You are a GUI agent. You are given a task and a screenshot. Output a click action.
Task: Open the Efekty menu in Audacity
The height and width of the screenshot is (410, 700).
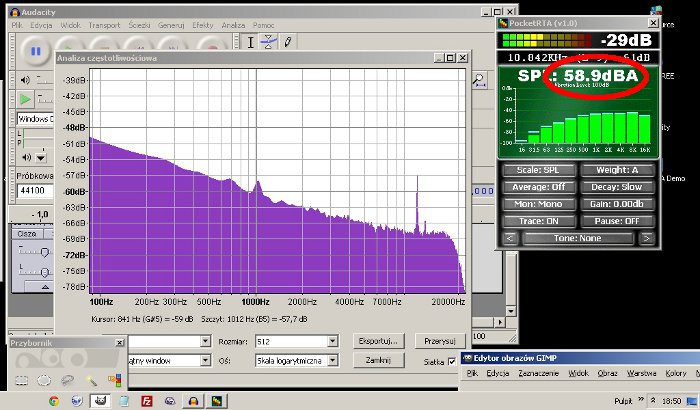click(203, 25)
